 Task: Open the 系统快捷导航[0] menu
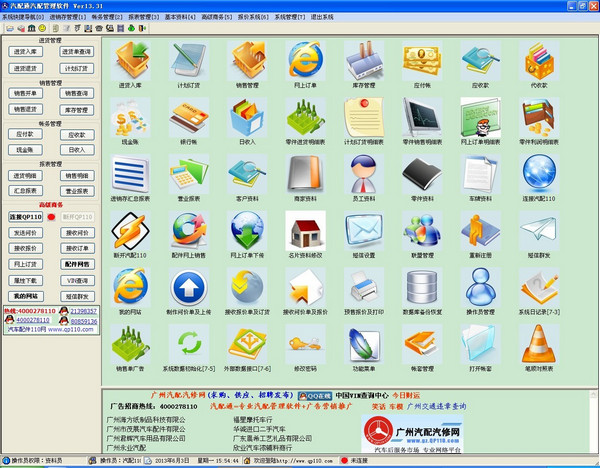click(23, 17)
